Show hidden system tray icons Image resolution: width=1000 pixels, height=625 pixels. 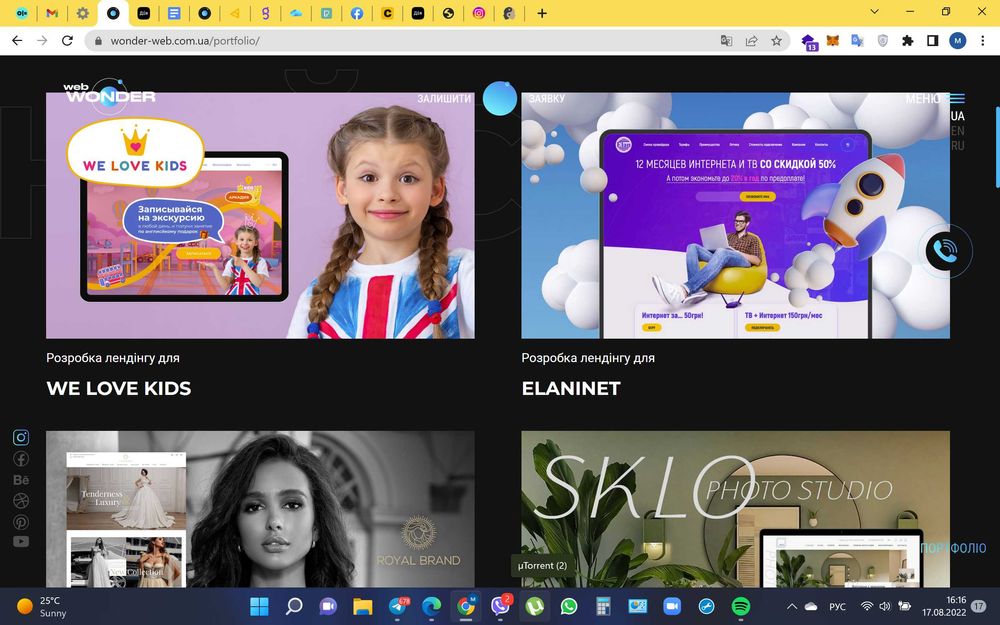791,606
